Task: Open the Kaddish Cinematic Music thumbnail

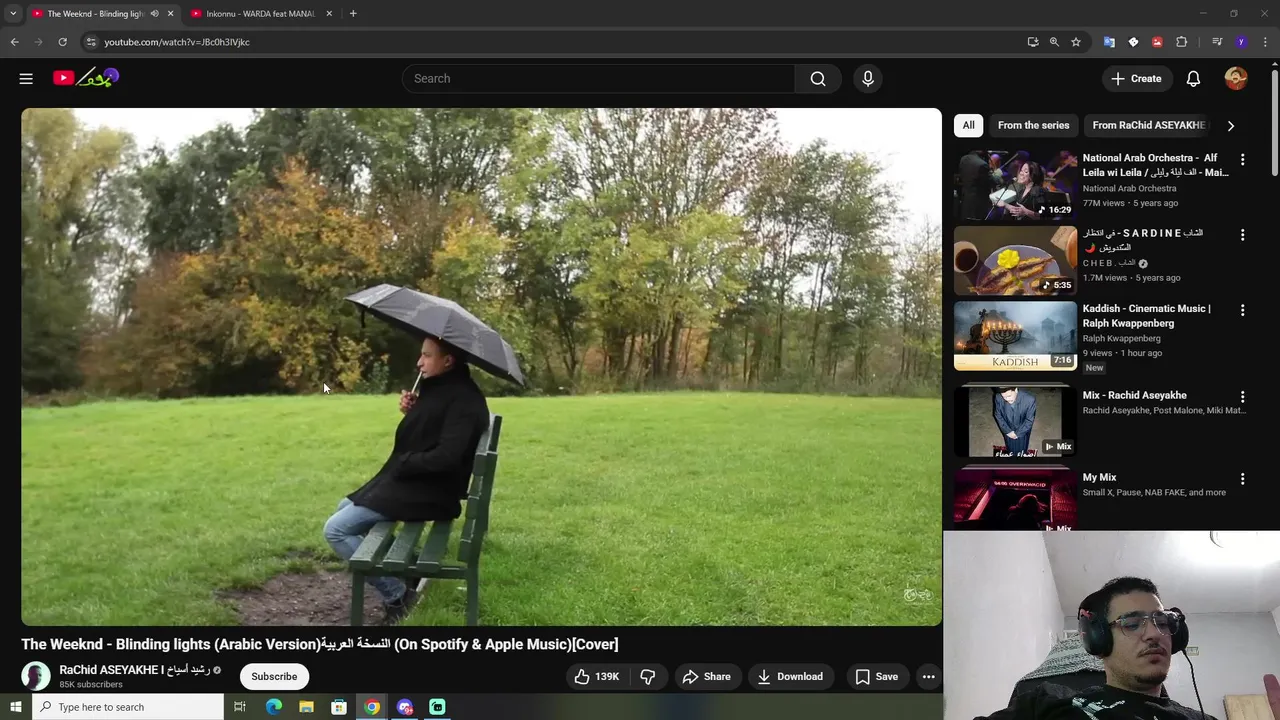Action: coord(1015,336)
